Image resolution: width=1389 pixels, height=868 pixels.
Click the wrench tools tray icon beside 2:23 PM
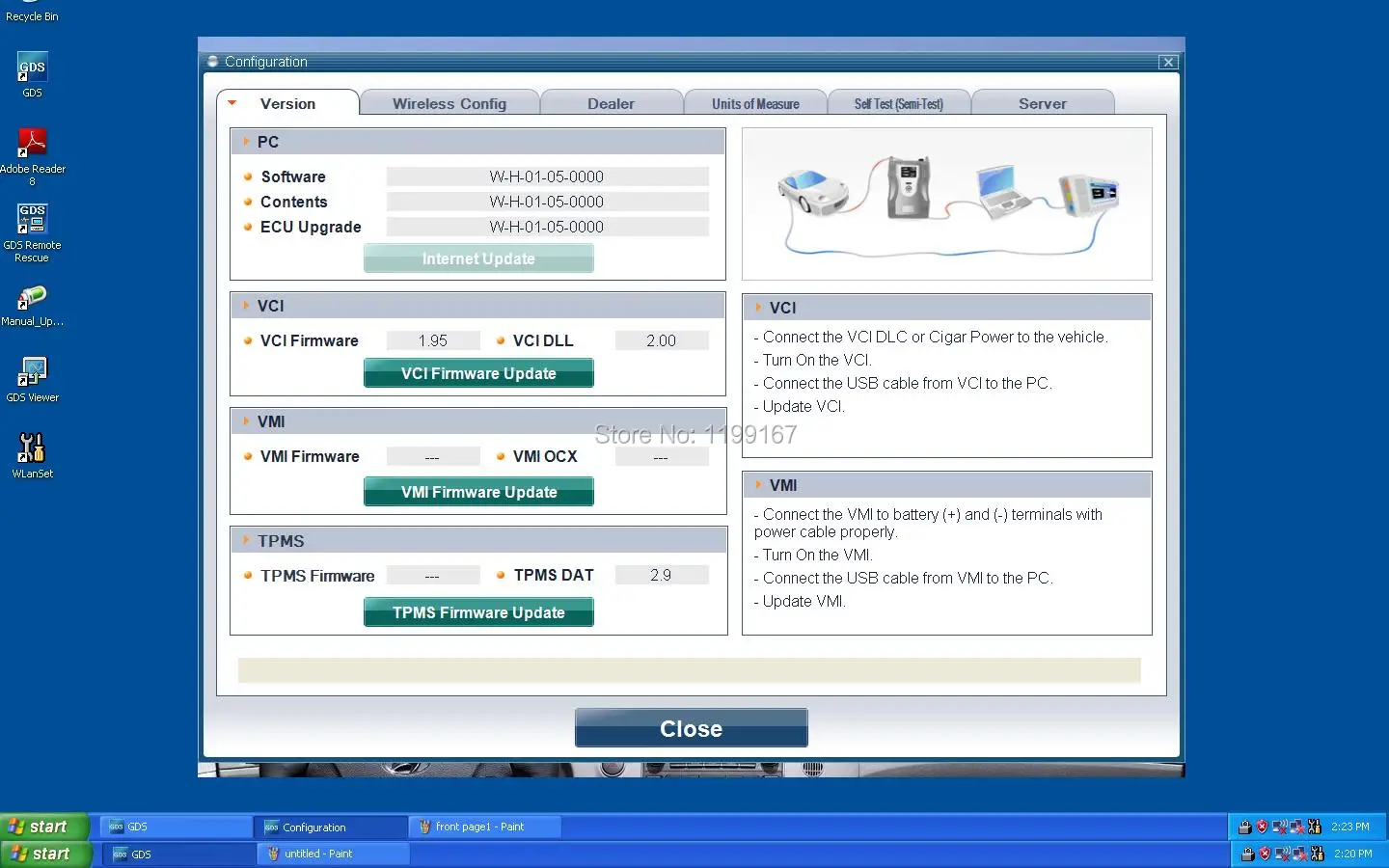(x=1314, y=827)
